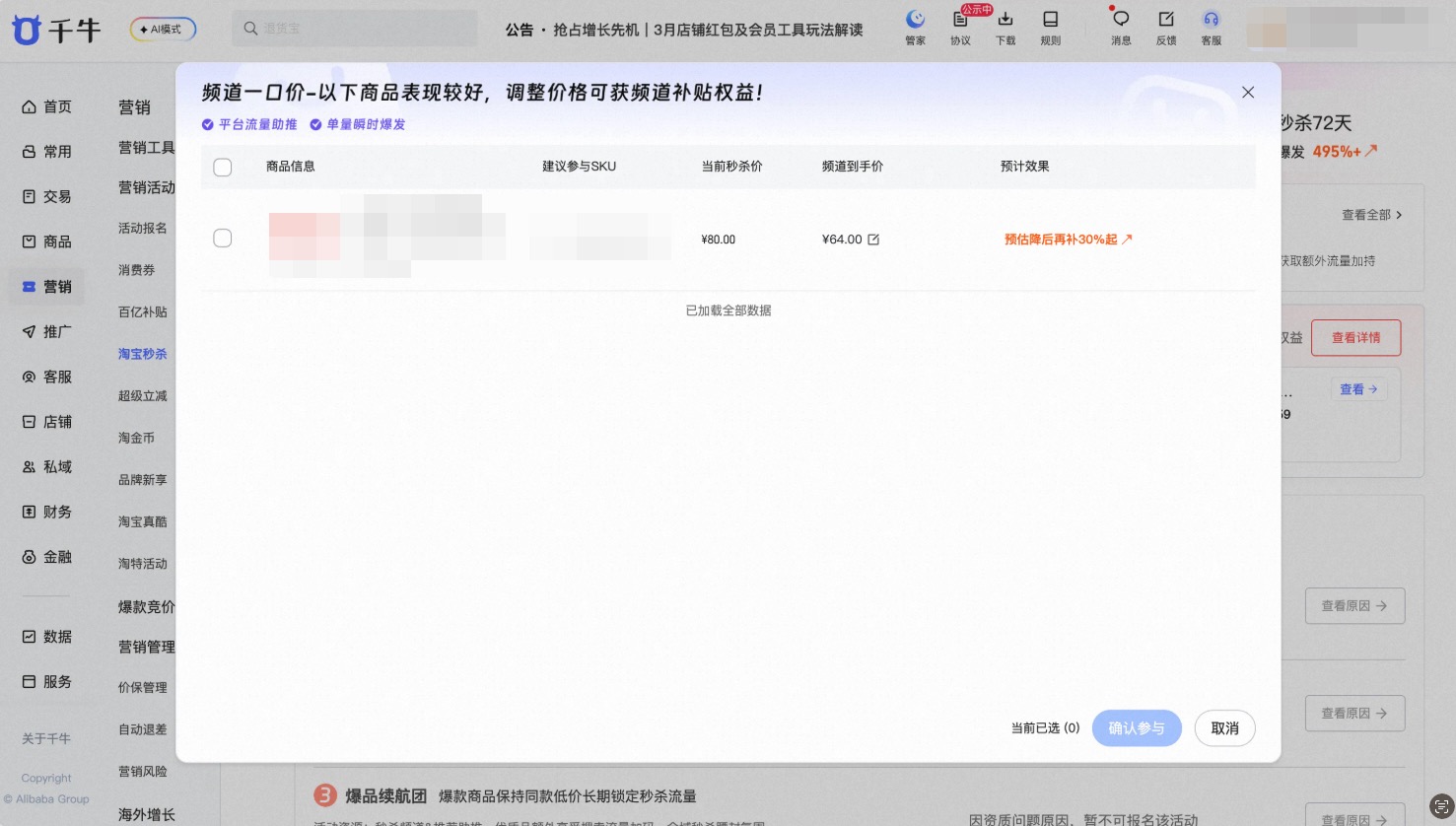Click the 取消 button
1456x826 pixels.
[x=1224, y=728]
